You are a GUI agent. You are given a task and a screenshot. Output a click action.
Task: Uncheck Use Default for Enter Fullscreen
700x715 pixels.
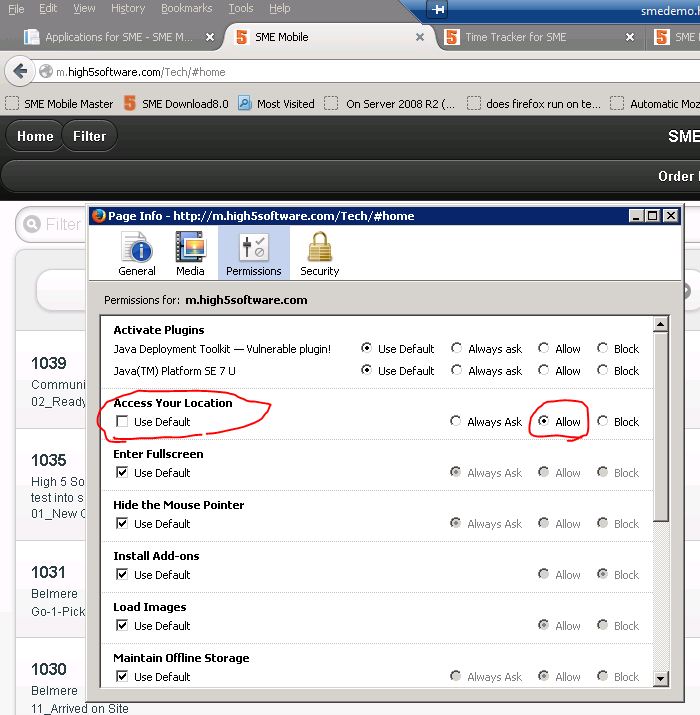pos(122,472)
